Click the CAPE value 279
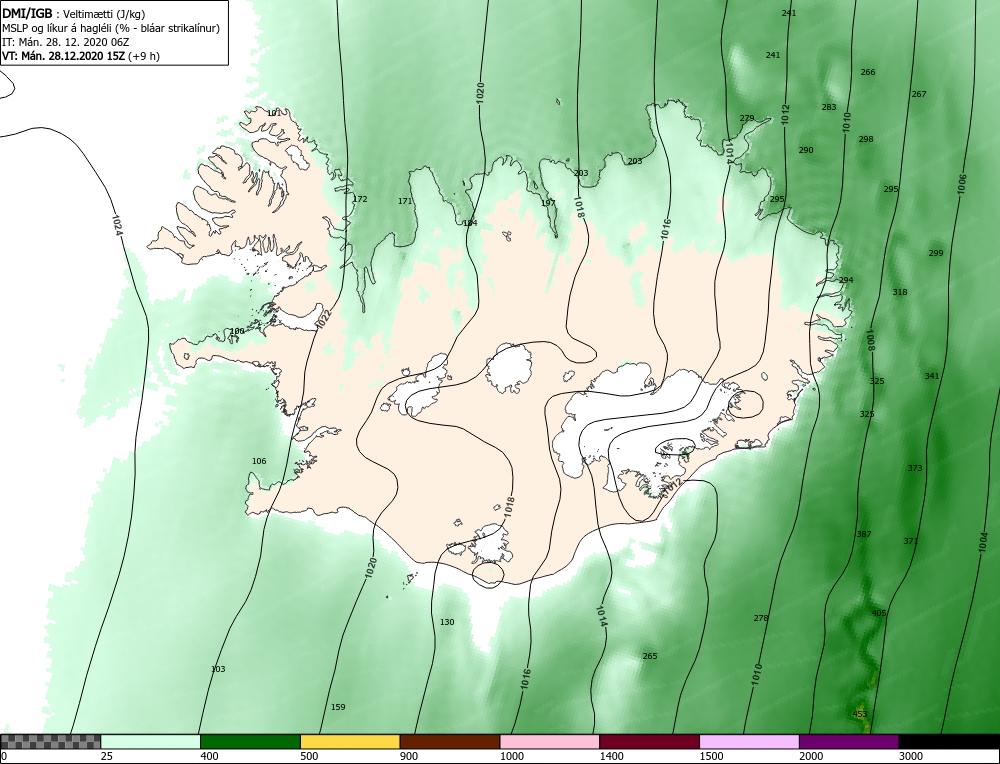 747,118
